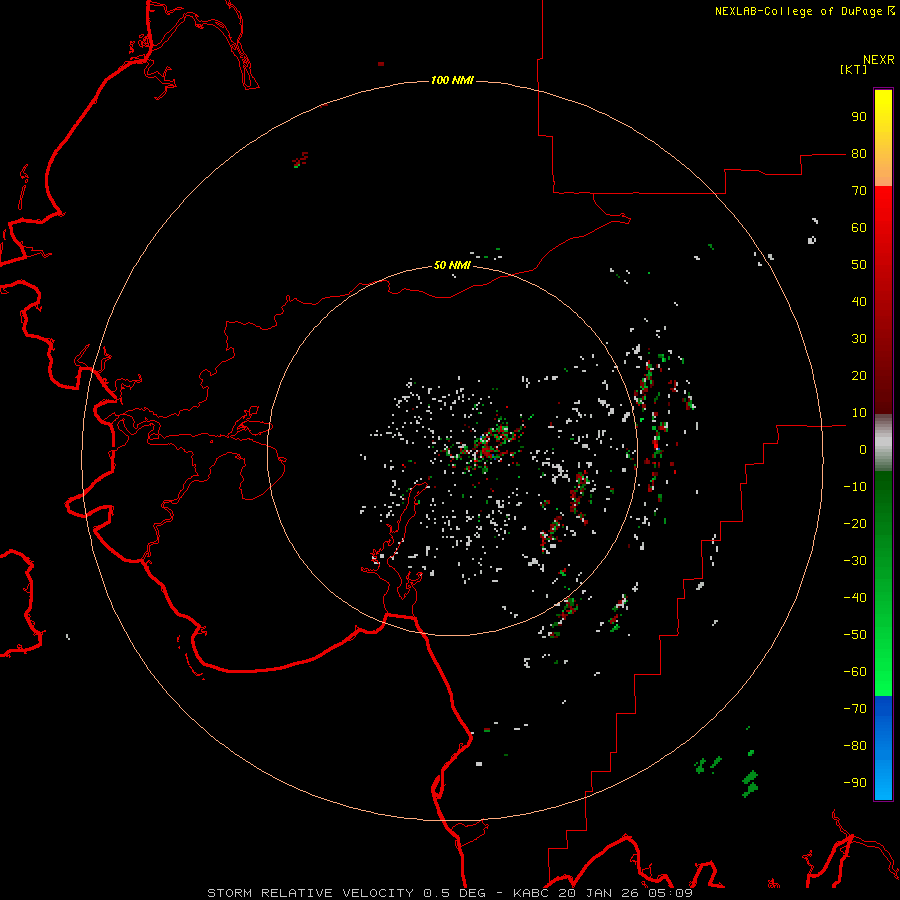Click the -50 knot scale value
The image size is (900, 900).
tap(855, 635)
